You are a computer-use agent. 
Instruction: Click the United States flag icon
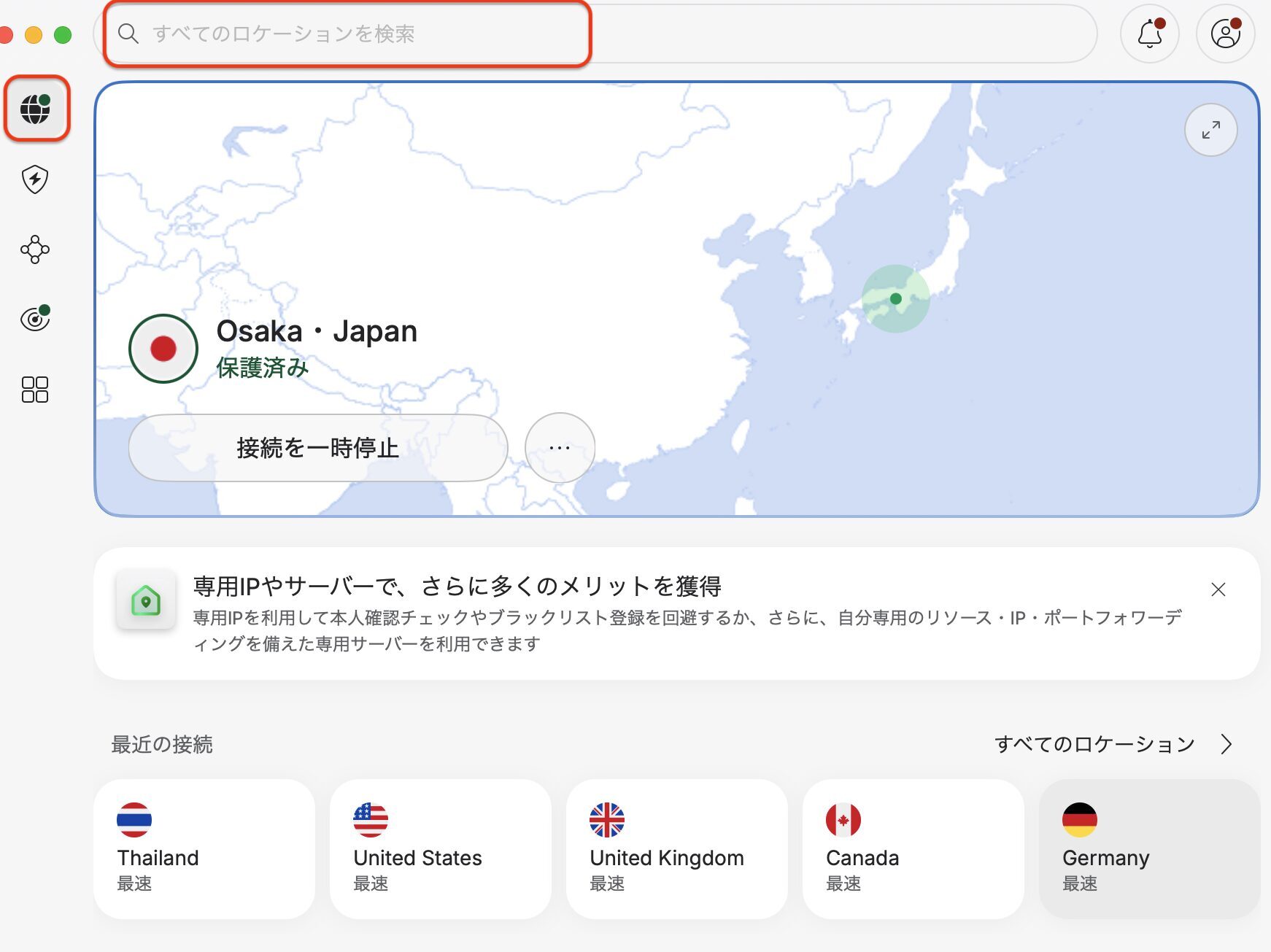[371, 820]
